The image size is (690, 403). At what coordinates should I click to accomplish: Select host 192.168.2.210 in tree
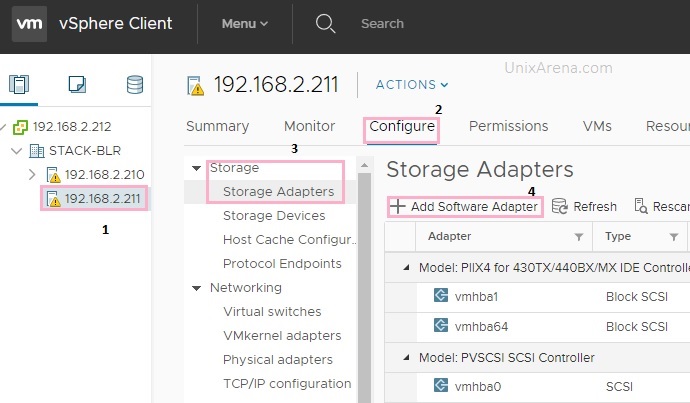104,175
